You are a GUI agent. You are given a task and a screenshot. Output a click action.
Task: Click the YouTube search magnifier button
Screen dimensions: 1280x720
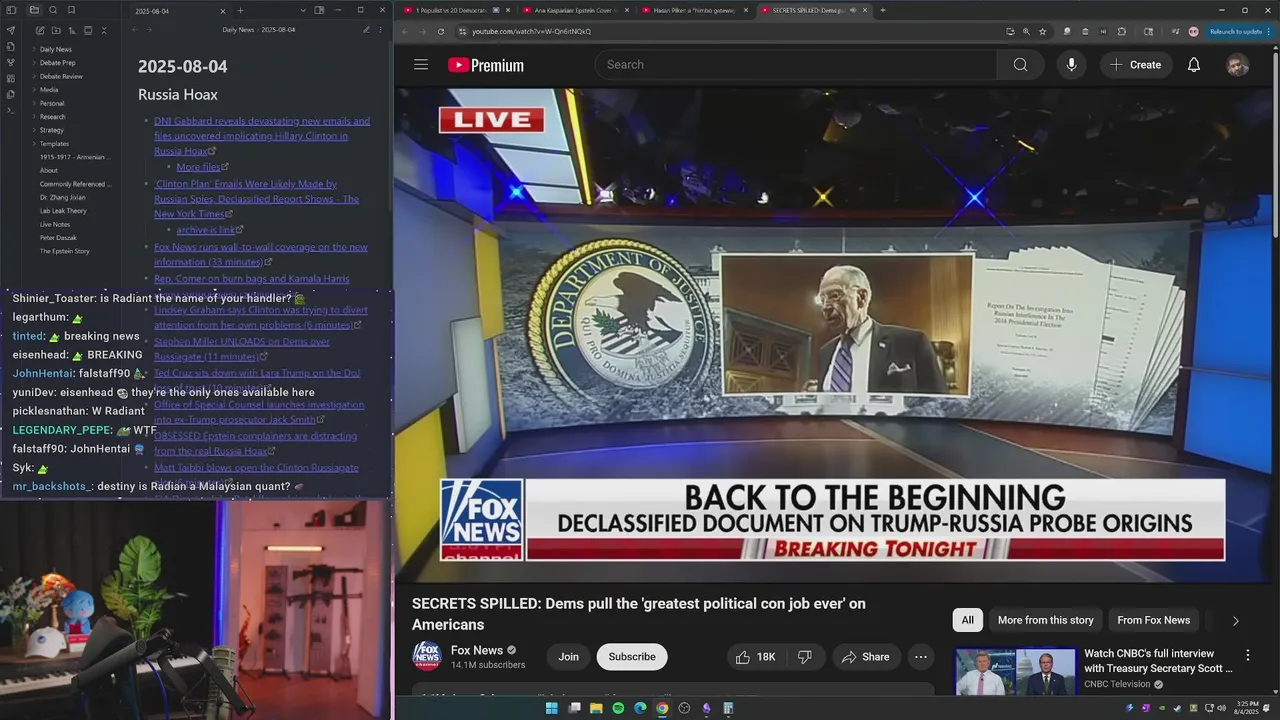tap(1020, 65)
